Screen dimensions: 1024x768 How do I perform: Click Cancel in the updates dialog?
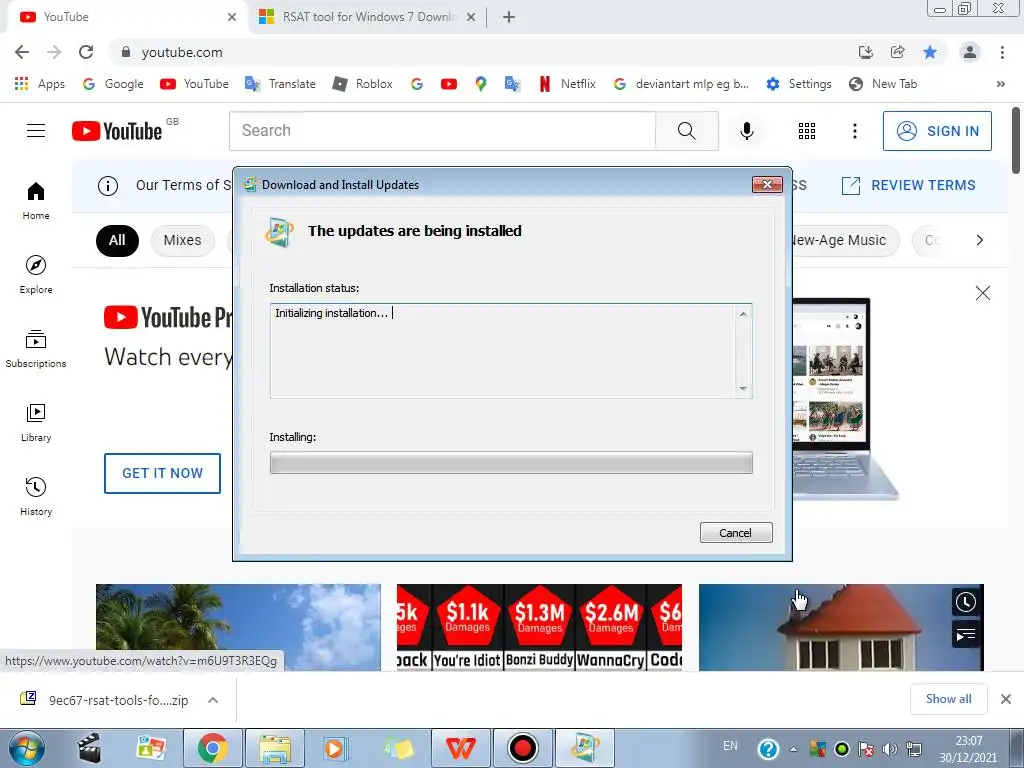(735, 532)
